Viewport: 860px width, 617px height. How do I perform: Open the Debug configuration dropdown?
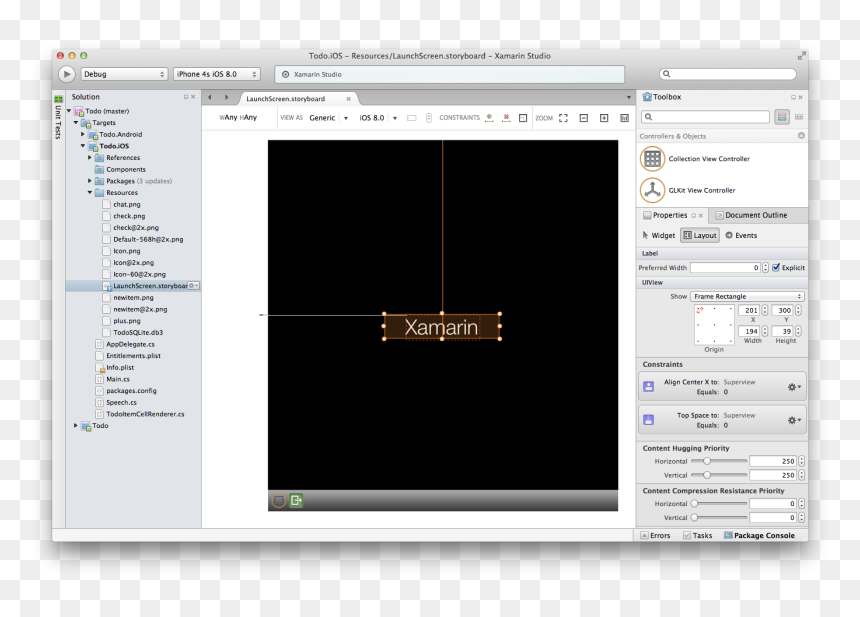125,74
